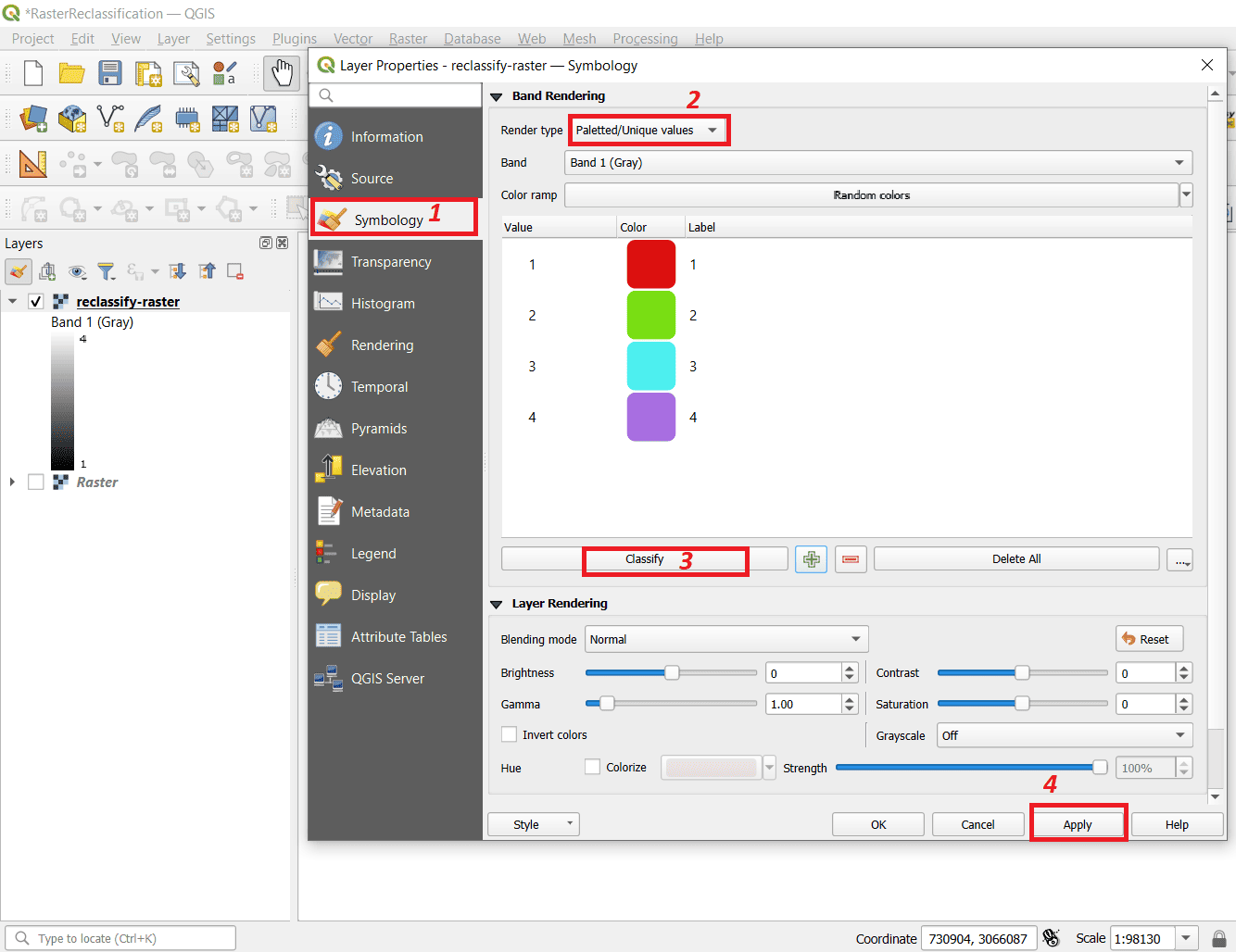Expand the Color ramp selector
Image resolution: width=1236 pixels, height=952 pixels.
point(1185,194)
